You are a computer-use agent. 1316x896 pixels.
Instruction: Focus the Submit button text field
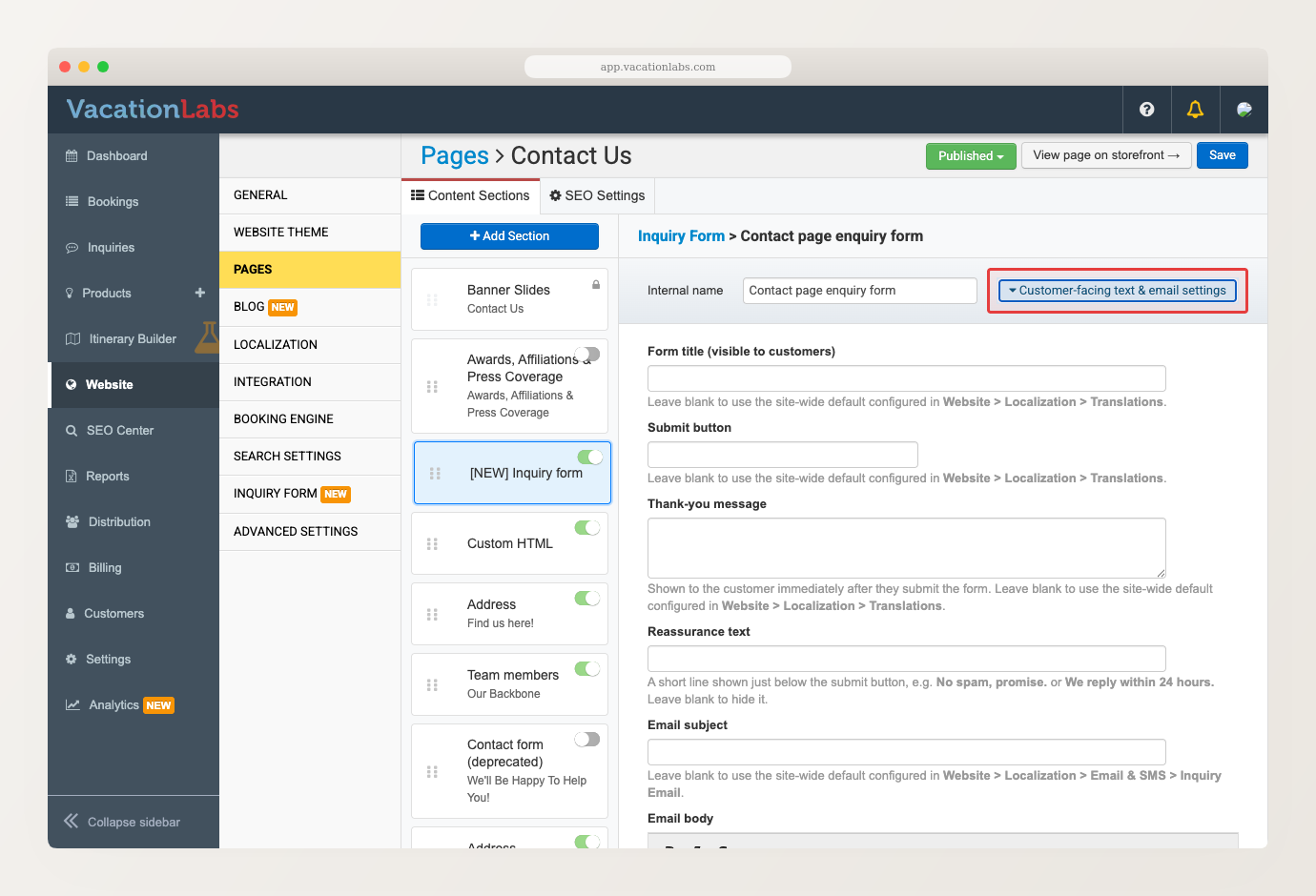(783, 455)
